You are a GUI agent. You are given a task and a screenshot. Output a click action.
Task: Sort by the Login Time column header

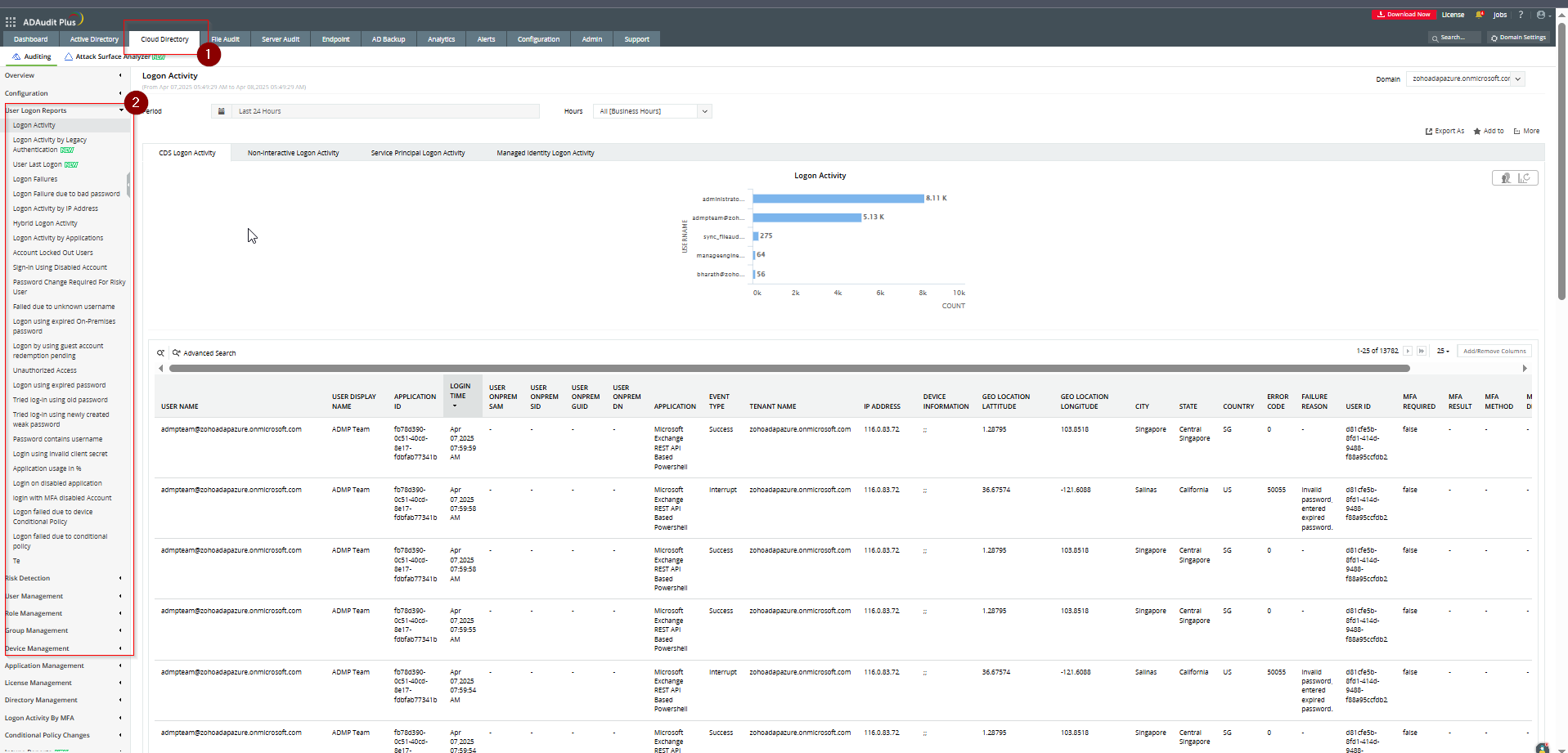[460, 391]
